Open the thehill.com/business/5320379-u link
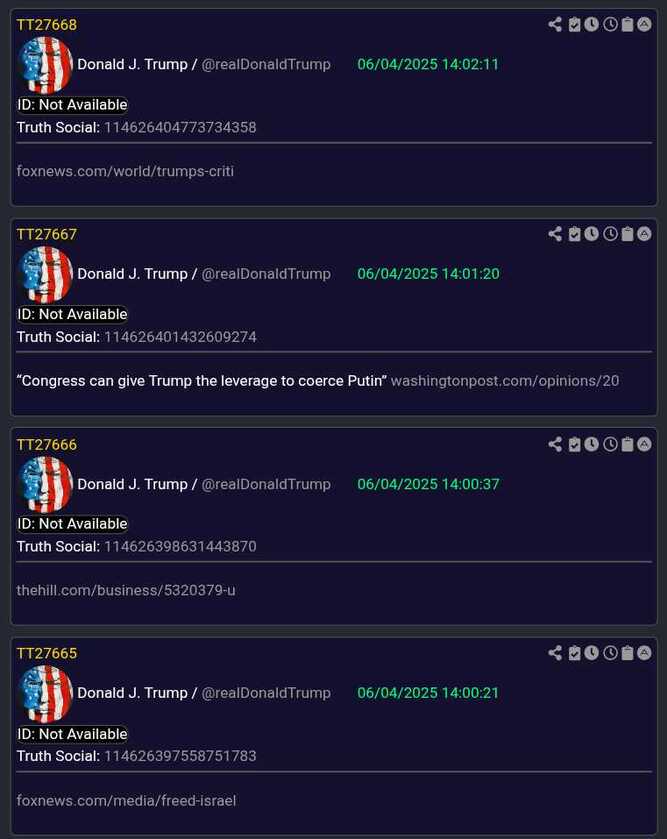 126,590
